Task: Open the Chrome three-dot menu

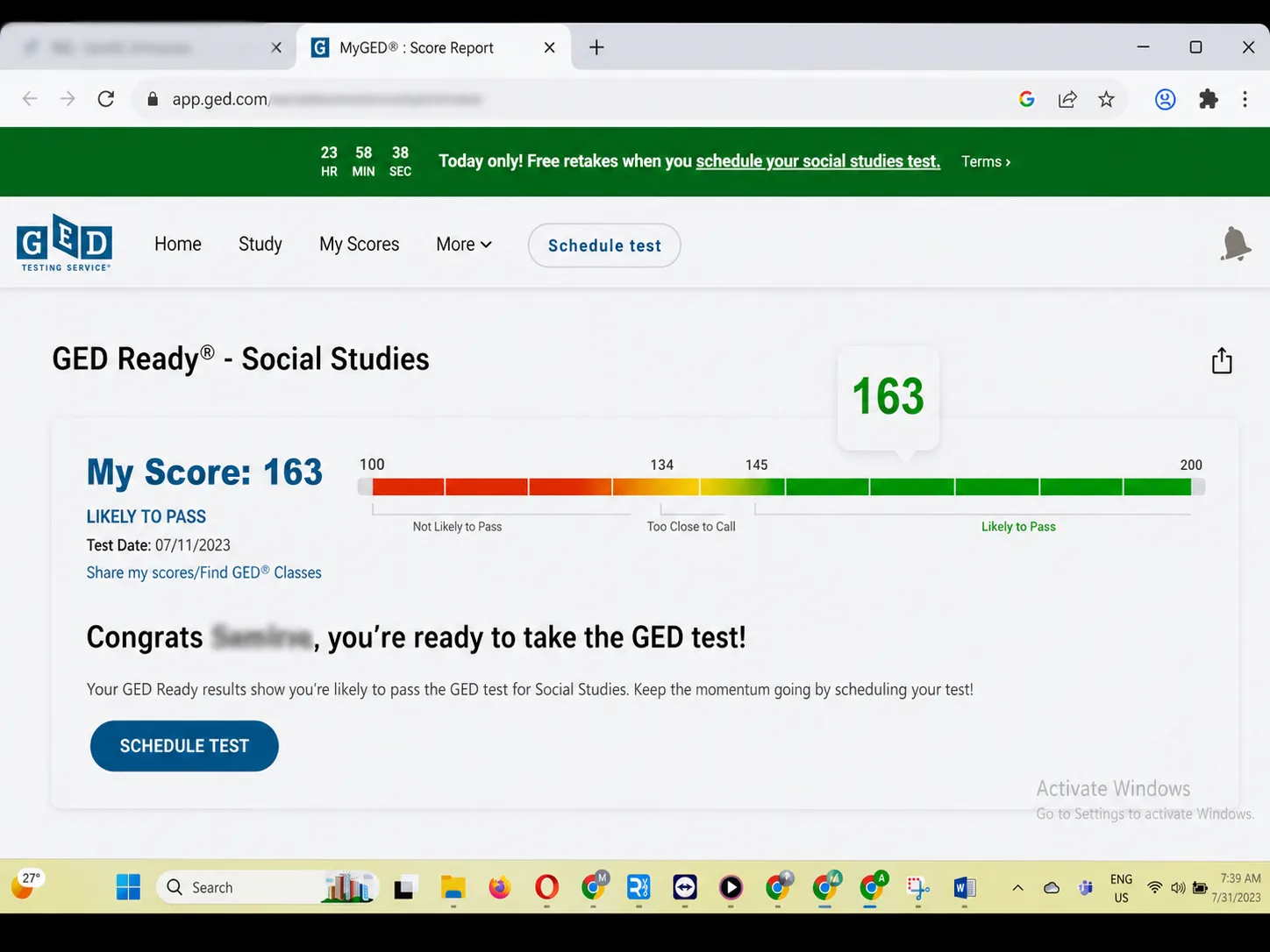Action: pos(1245,99)
